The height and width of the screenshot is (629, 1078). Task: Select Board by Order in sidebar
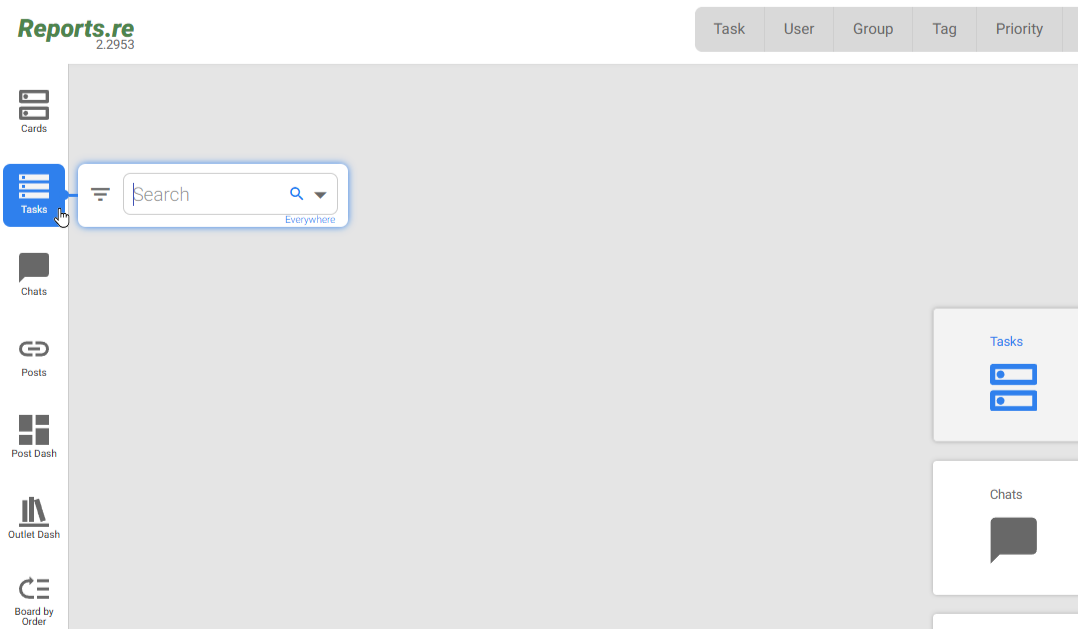click(34, 598)
